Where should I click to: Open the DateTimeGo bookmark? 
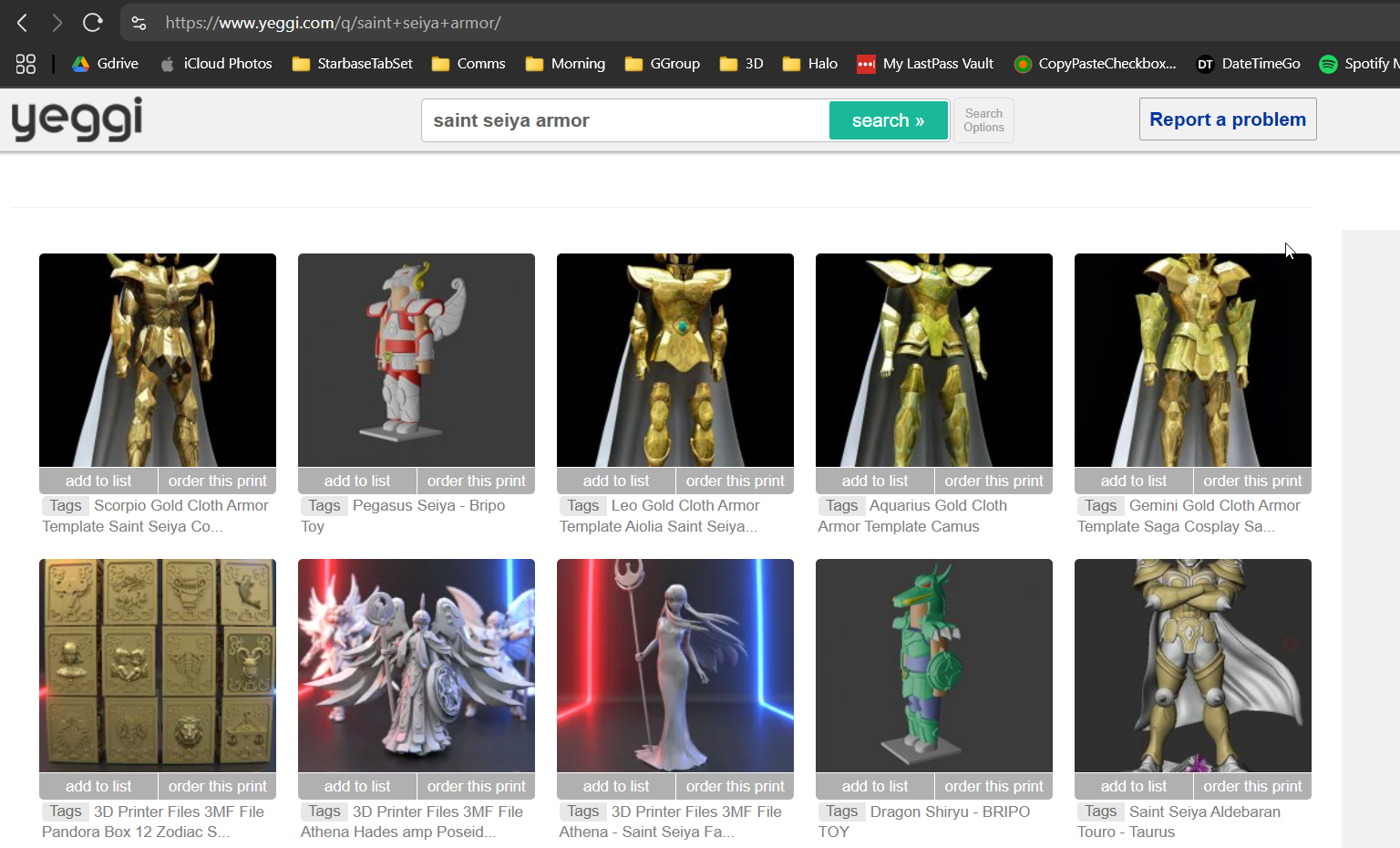1248,64
